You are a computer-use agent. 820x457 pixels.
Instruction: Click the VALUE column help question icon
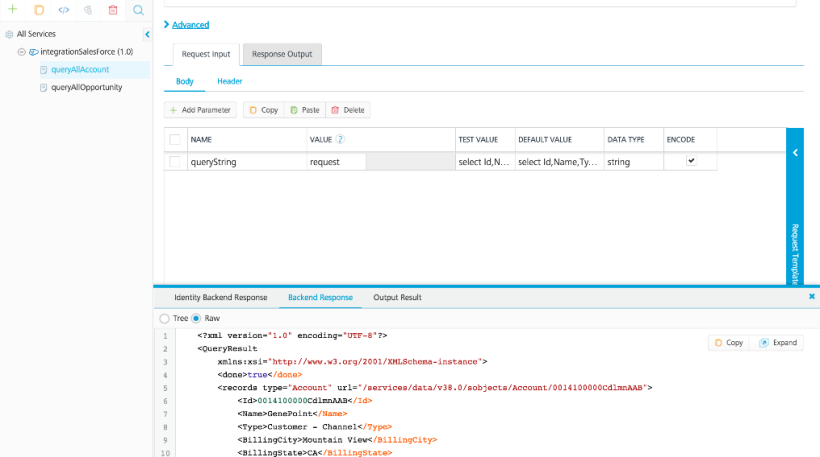tap(340, 140)
